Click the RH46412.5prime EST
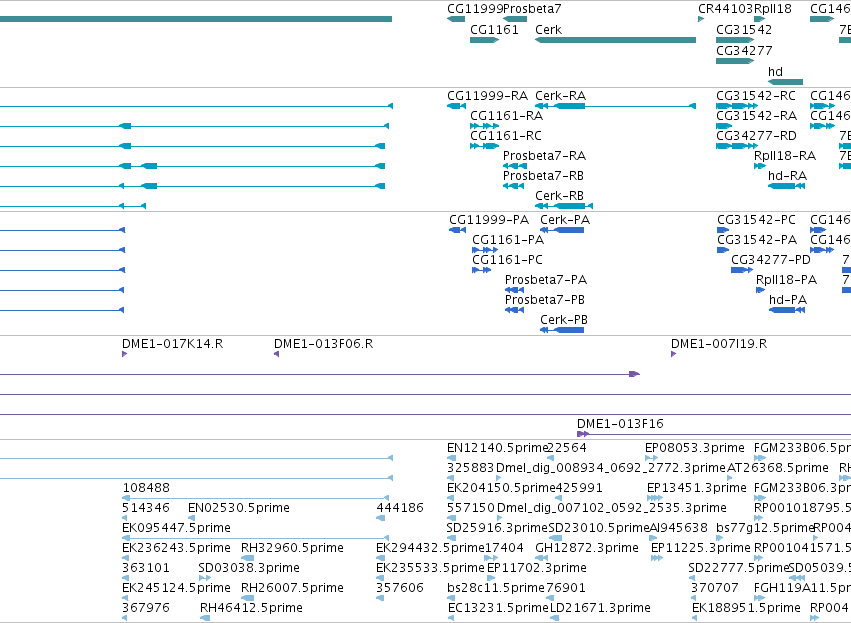The height and width of the screenshot is (623, 851). 205,618
